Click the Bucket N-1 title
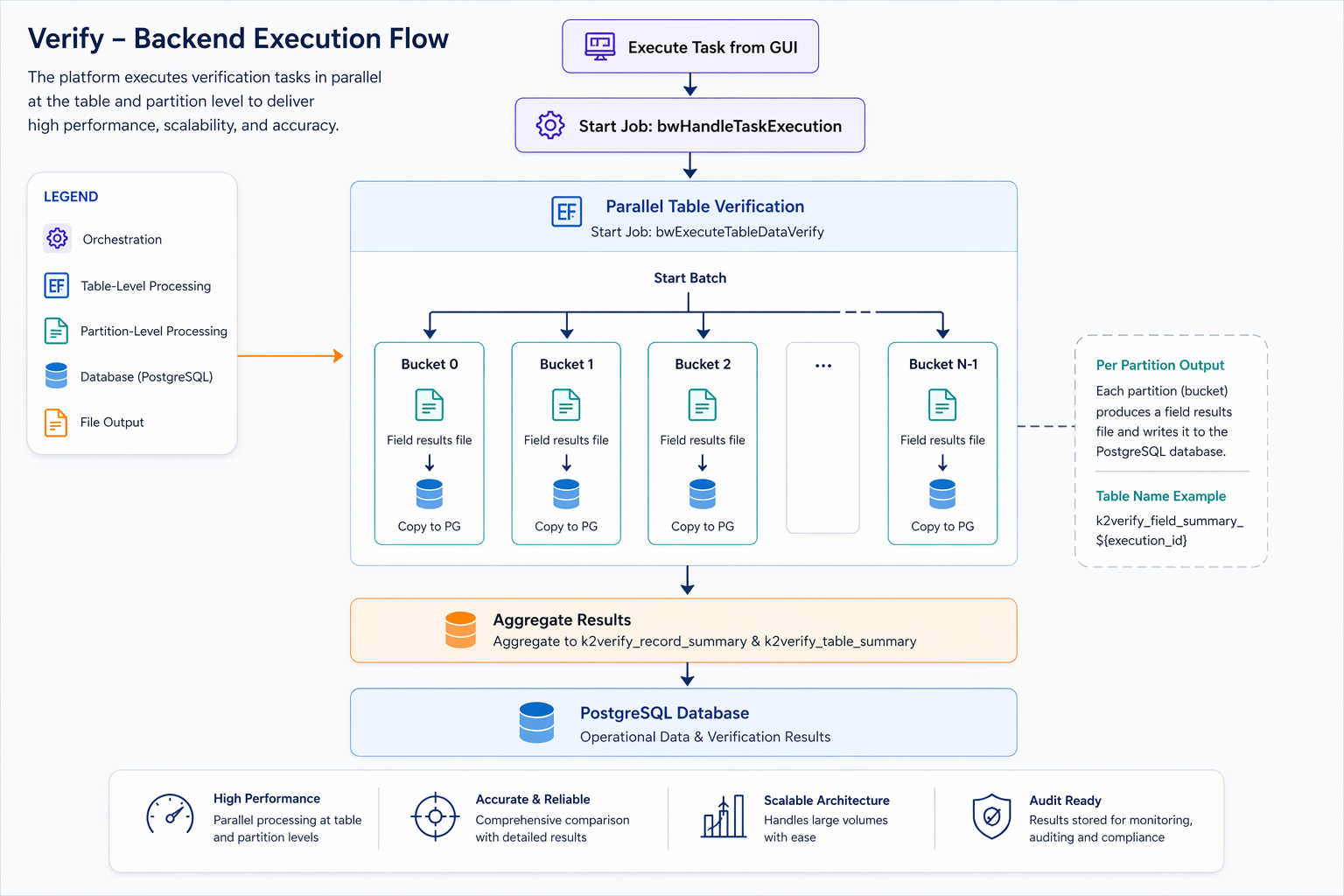1344x896 pixels. coord(943,364)
